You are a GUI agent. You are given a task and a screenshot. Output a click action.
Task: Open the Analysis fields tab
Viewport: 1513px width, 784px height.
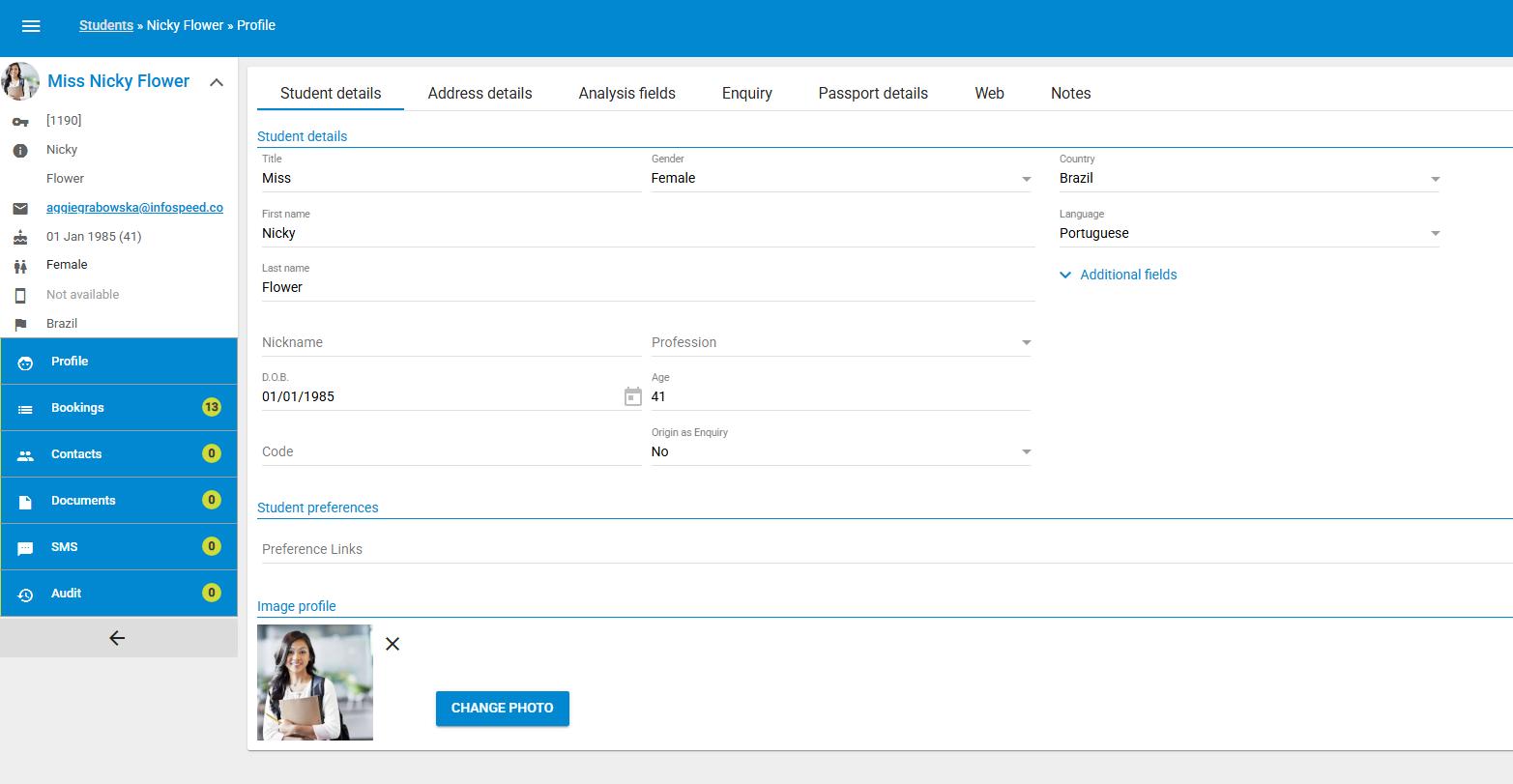pyautogui.click(x=626, y=93)
